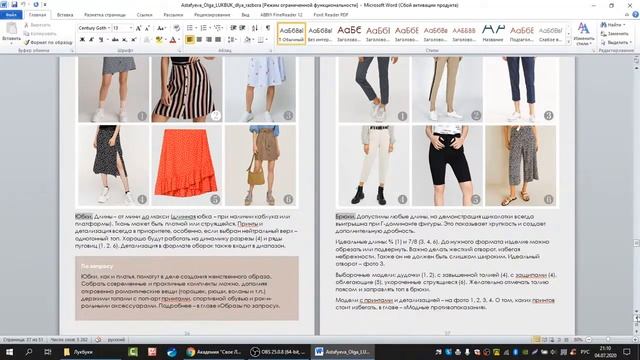Image resolution: width=640 pixels, height=360 pixels.
Task: Toggle bold formatting
Action: click(82, 40)
